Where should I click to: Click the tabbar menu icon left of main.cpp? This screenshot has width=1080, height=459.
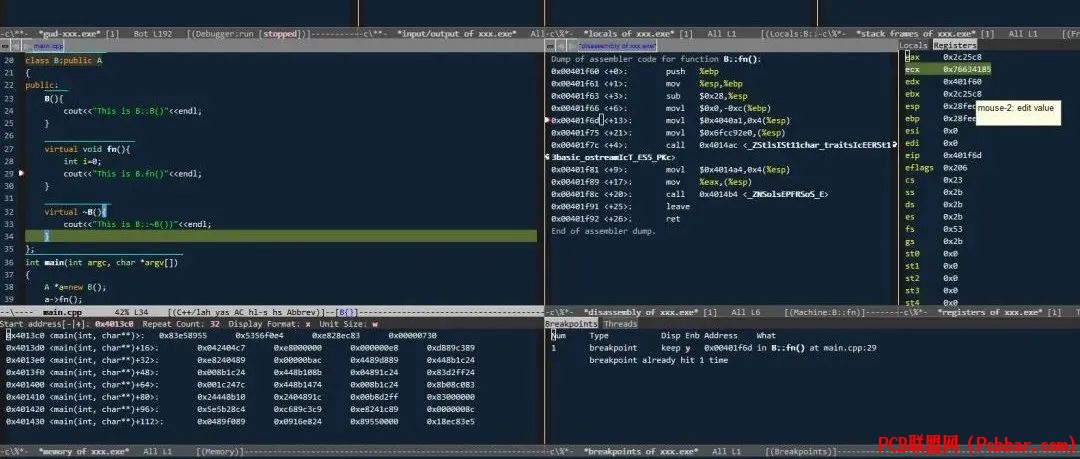[x=5, y=46]
